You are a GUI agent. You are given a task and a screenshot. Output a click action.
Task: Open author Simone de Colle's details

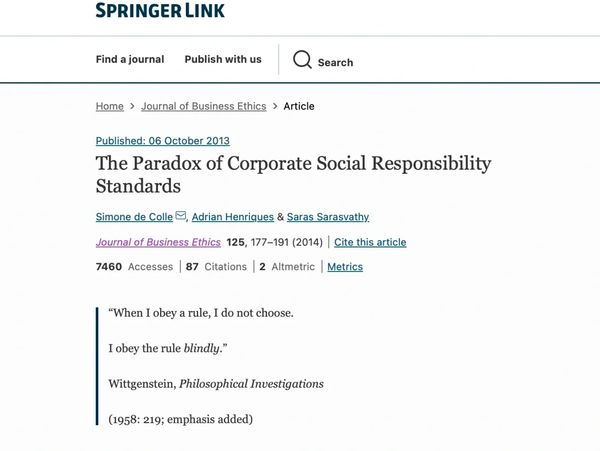coord(134,217)
